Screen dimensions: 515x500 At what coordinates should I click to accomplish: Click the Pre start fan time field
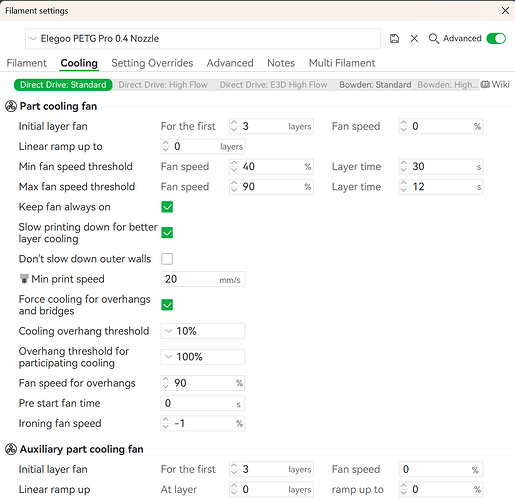click(203, 403)
